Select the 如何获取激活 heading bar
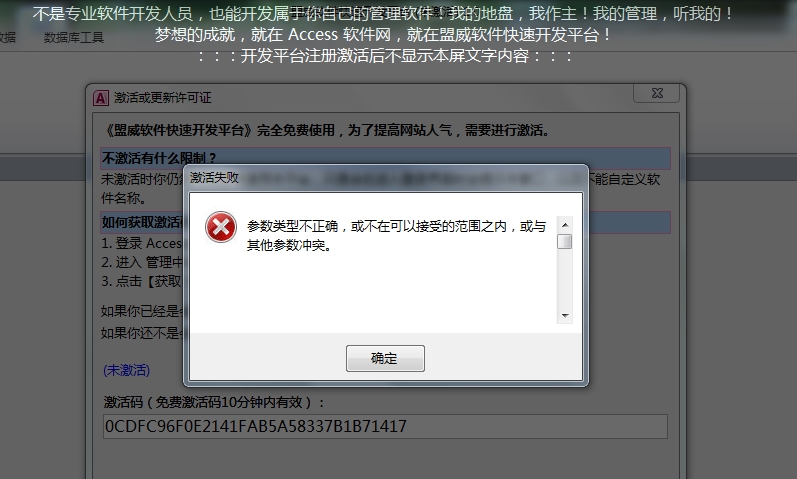 385,222
